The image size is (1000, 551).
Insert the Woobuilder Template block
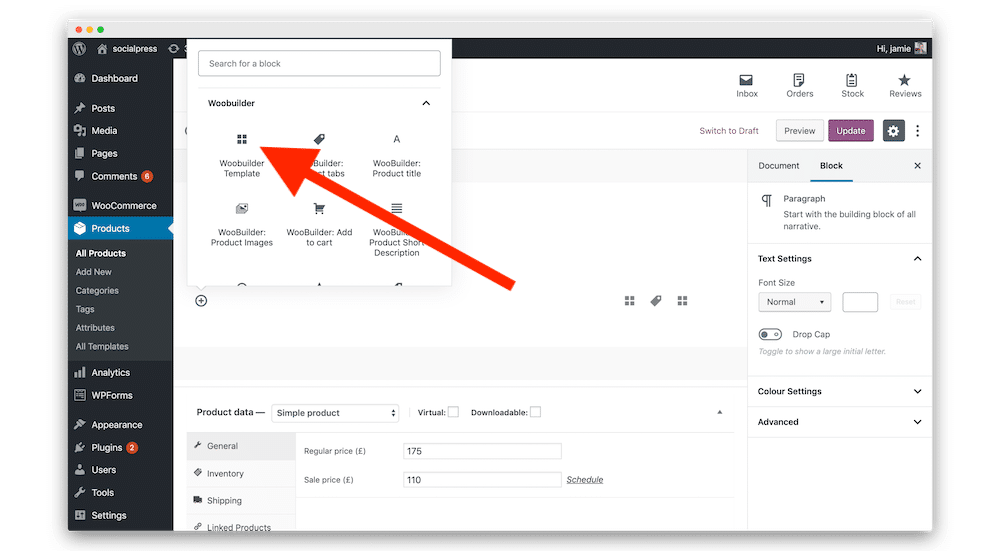(x=242, y=156)
